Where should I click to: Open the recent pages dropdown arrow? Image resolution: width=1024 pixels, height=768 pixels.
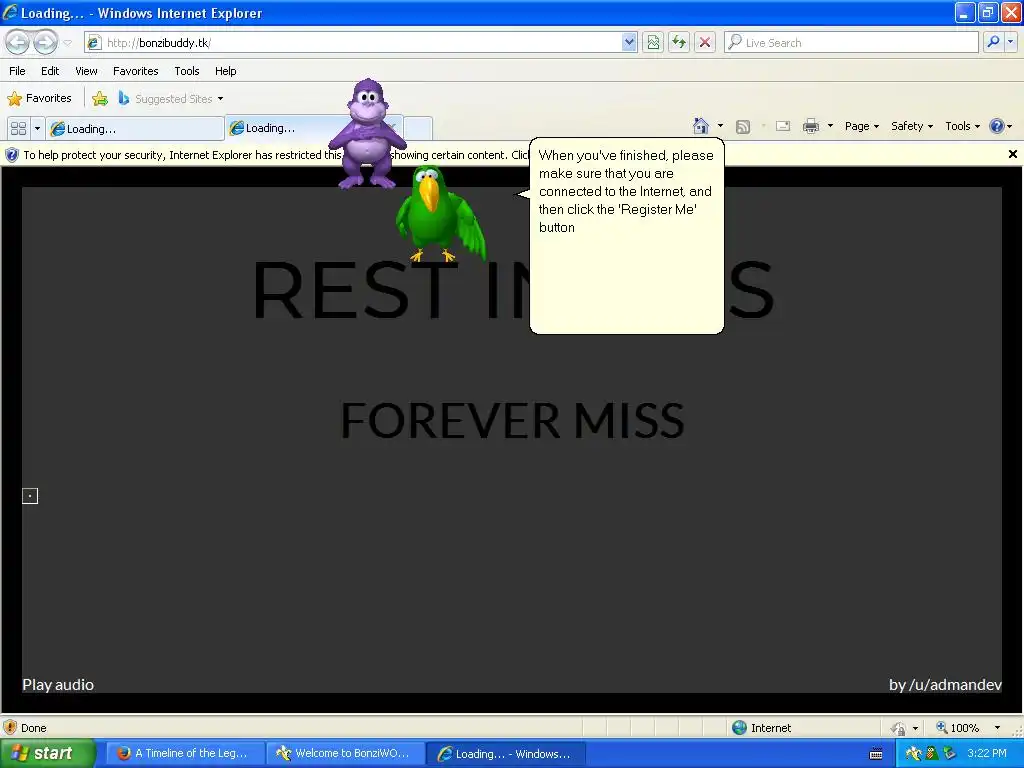(x=67, y=43)
